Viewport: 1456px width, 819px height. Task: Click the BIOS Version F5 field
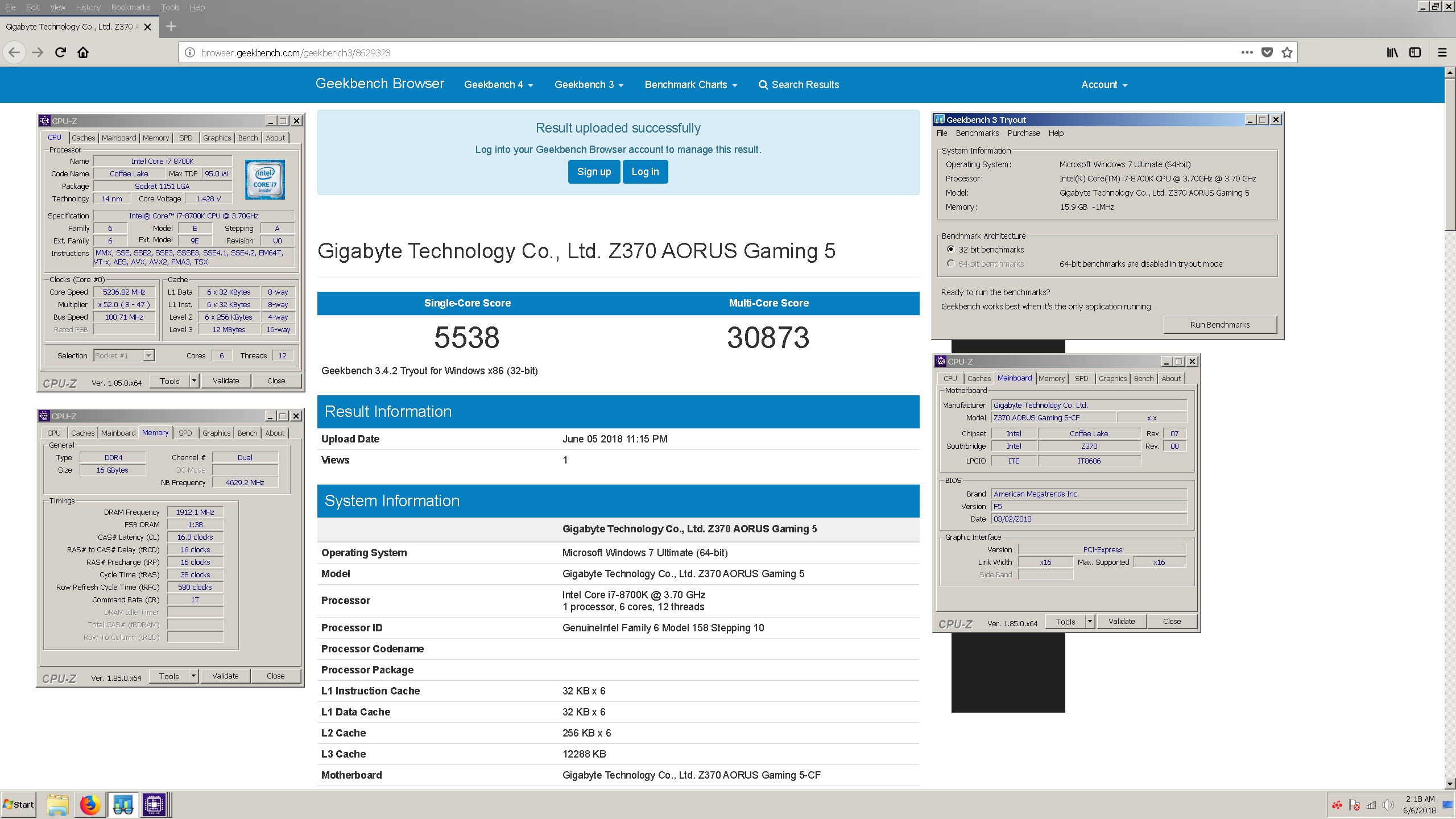[1089, 506]
